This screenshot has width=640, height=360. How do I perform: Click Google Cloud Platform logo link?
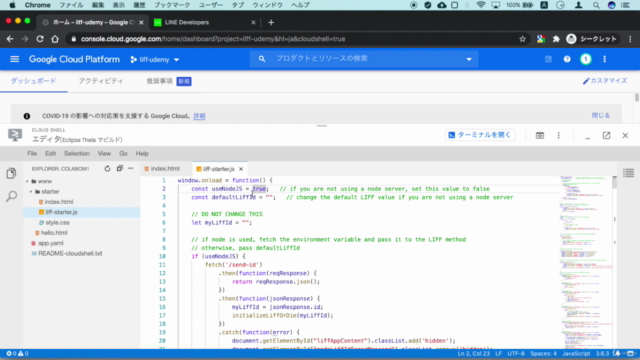click(74, 60)
